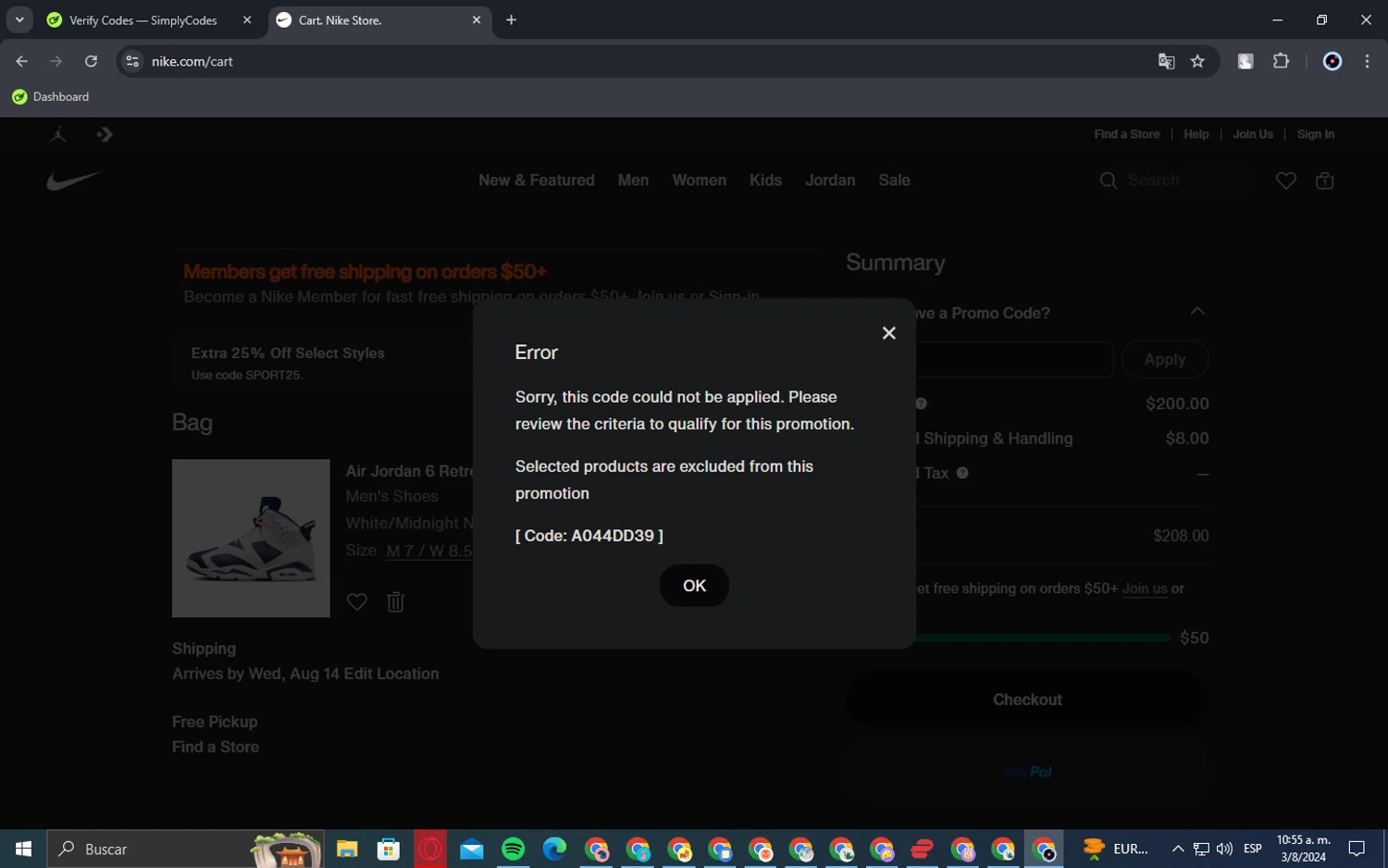The image size is (1388, 868).
Task: Click the free shipping progress bar
Action: 1043,638
